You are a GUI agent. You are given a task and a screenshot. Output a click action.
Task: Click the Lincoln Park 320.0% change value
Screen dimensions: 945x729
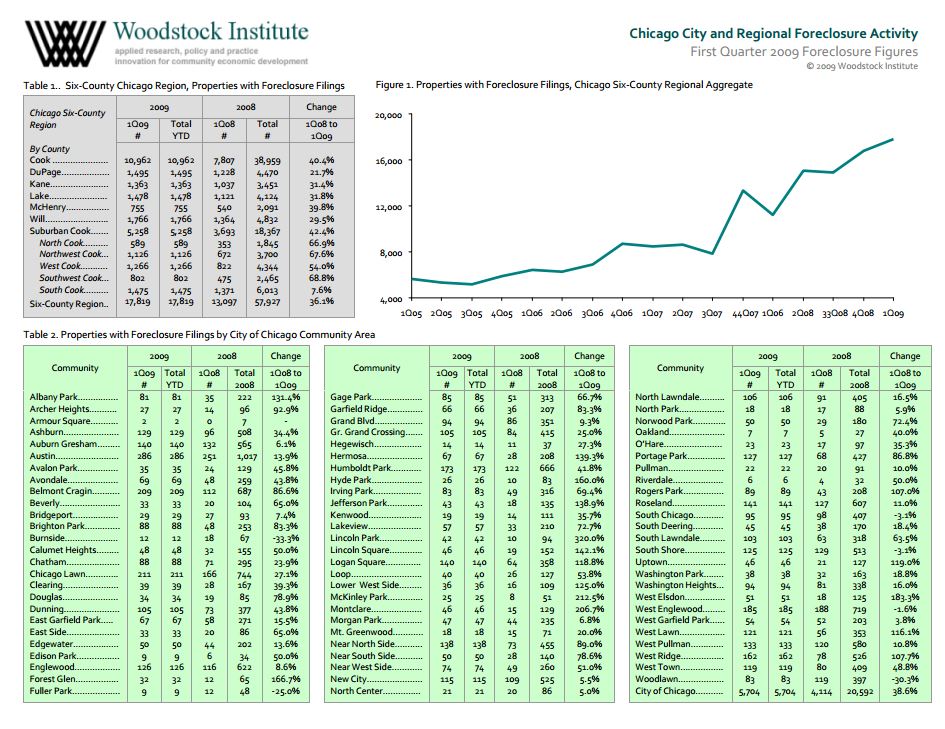589,539
